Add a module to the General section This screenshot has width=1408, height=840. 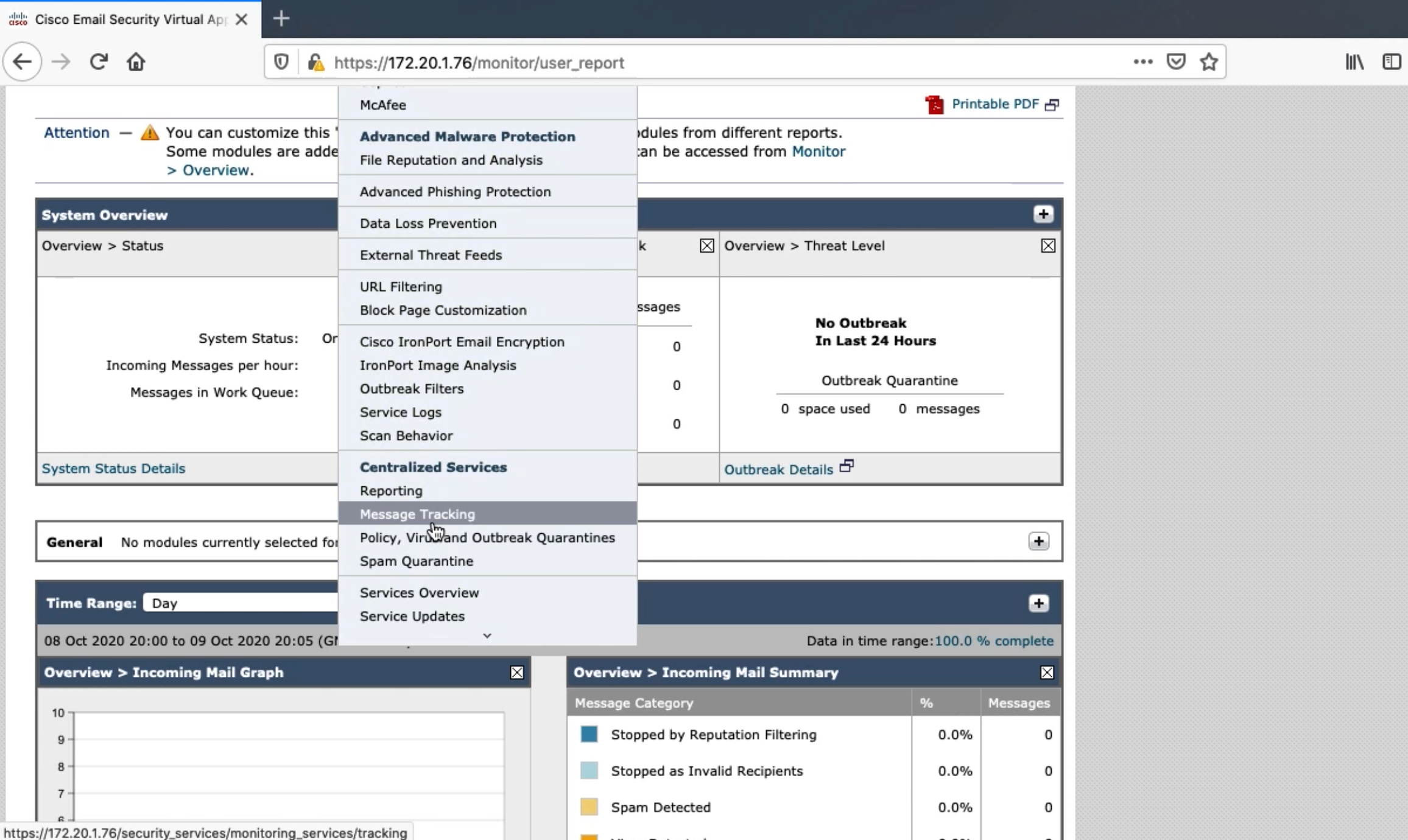click(x=1039, y=542)
